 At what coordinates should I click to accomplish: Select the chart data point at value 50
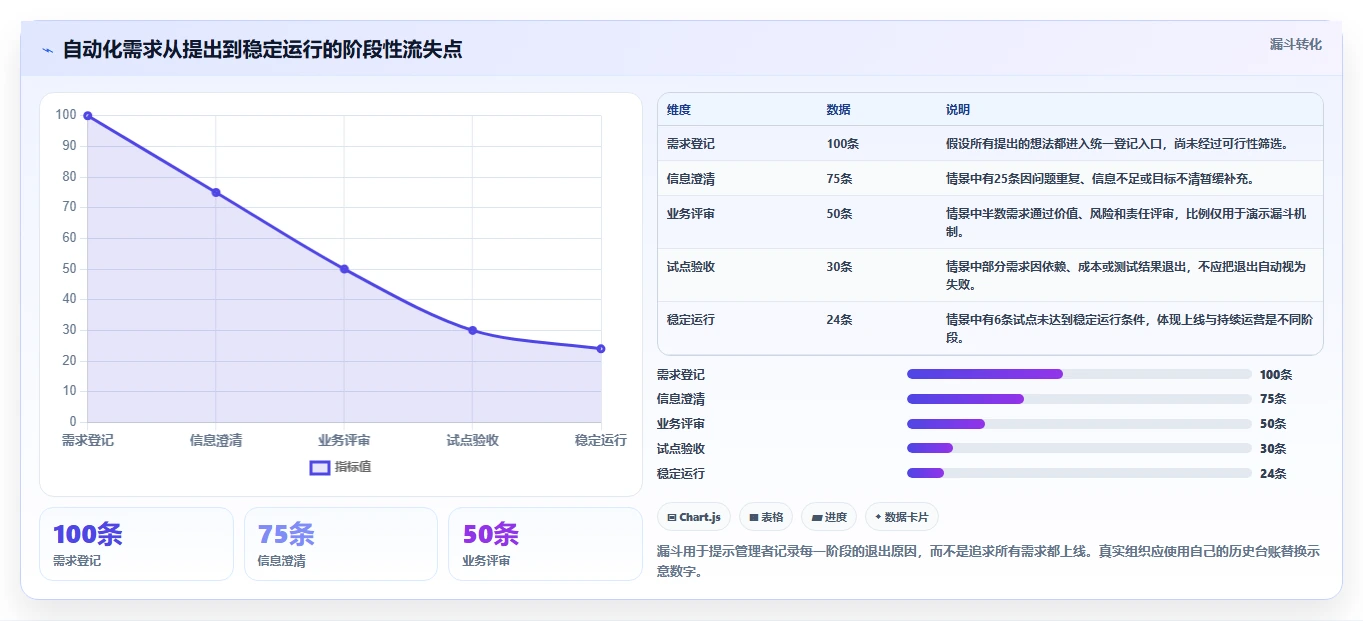pos(344,269)
